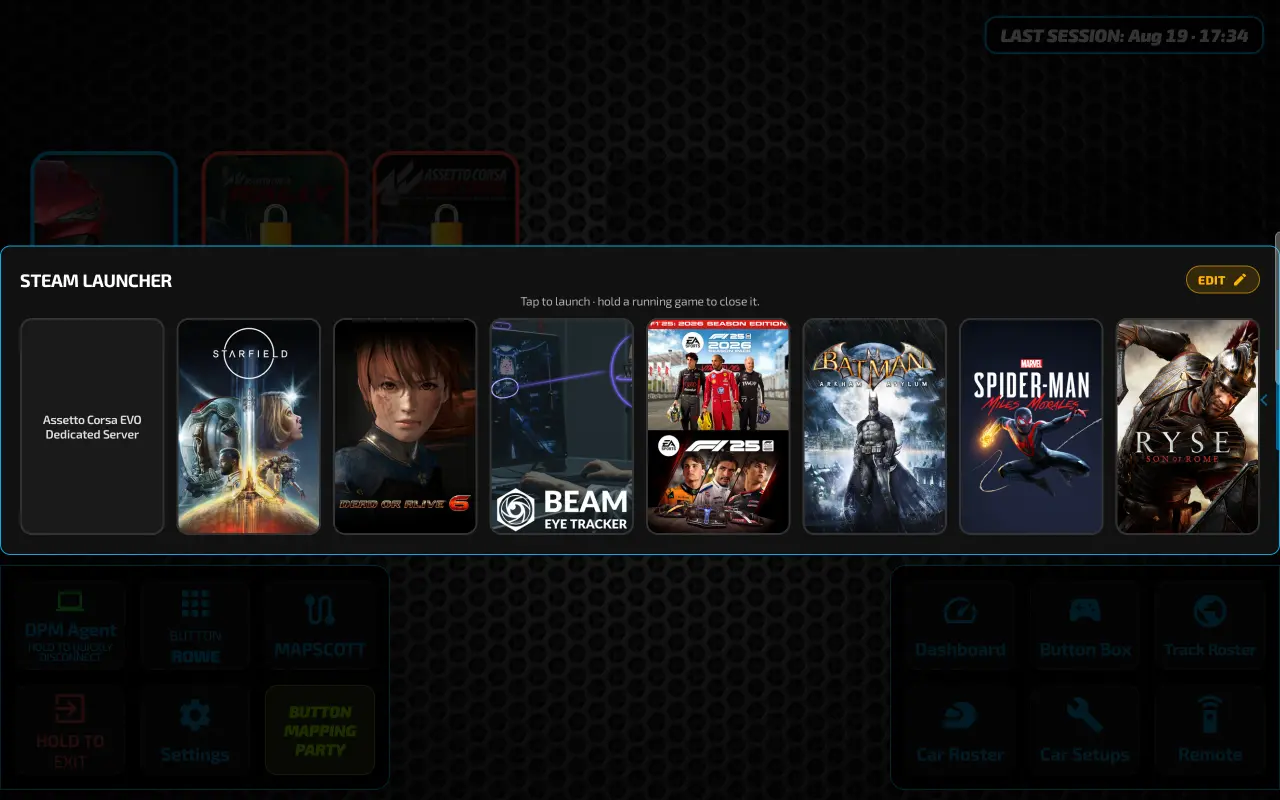This screenshot has width=1280, height=800.
Task: Select the blue-bordered red car tile behind the launcher
Action: tap(104, 199)
